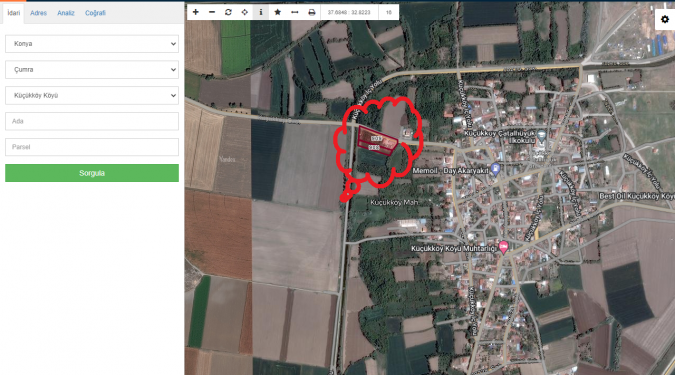Open the Küçükköy Köyü neighborhood dropdown
Image resolution: width=675 pixels, height=375 pixels.
(x=92, y=96)
